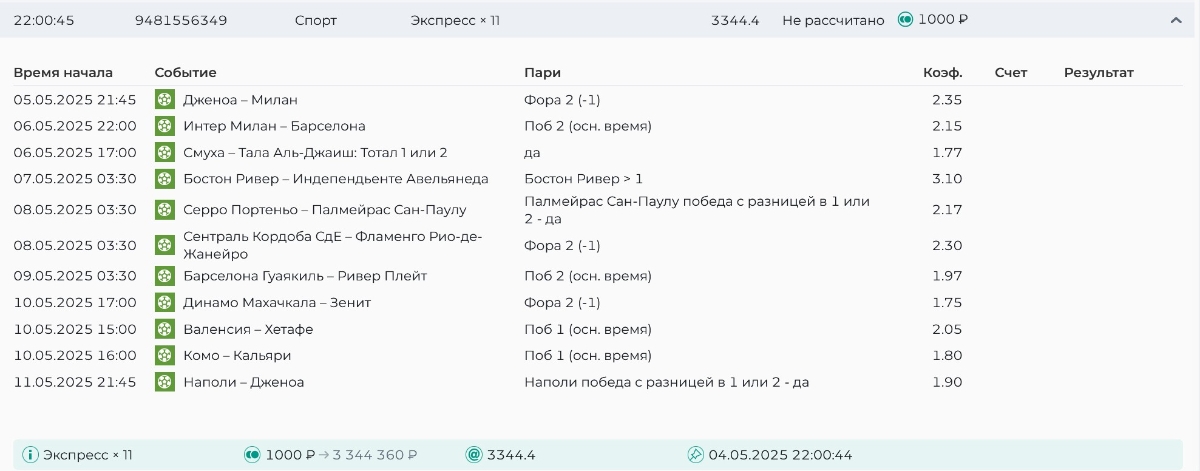Click the football icon beside Валенсия – Хетафе
Screen dimensions: 1200x471
point(165,329)
